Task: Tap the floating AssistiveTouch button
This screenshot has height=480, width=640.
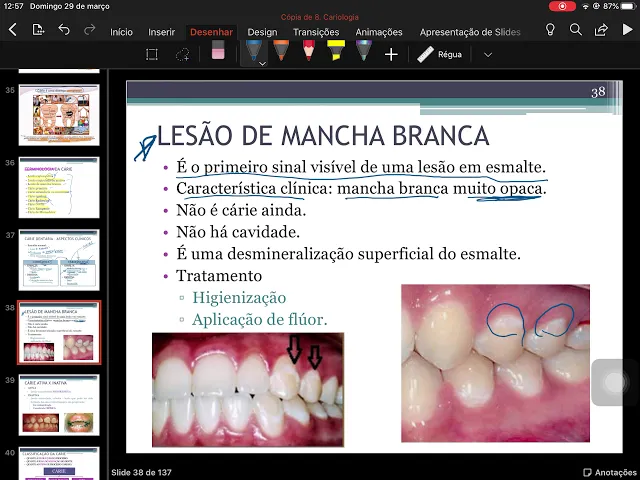Action: pos(615,382)
